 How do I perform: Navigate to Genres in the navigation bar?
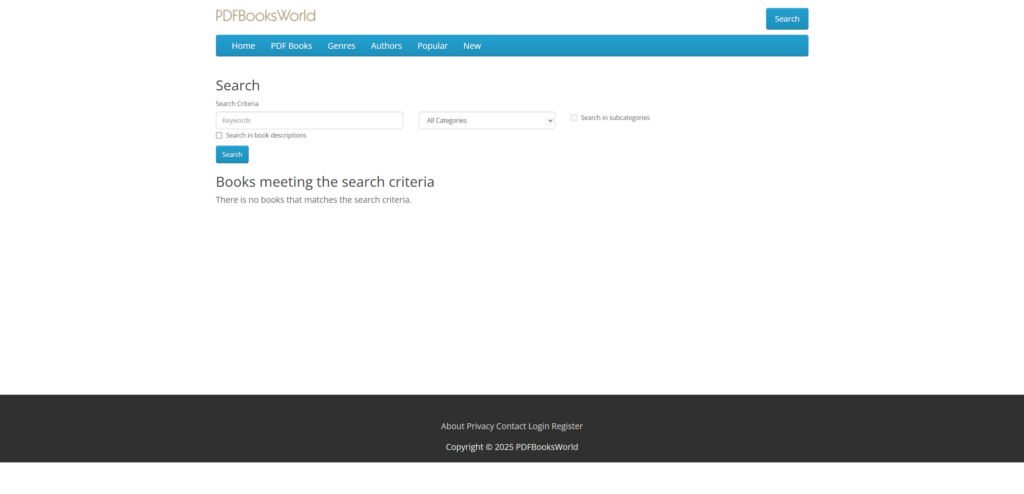coord(341,46)
